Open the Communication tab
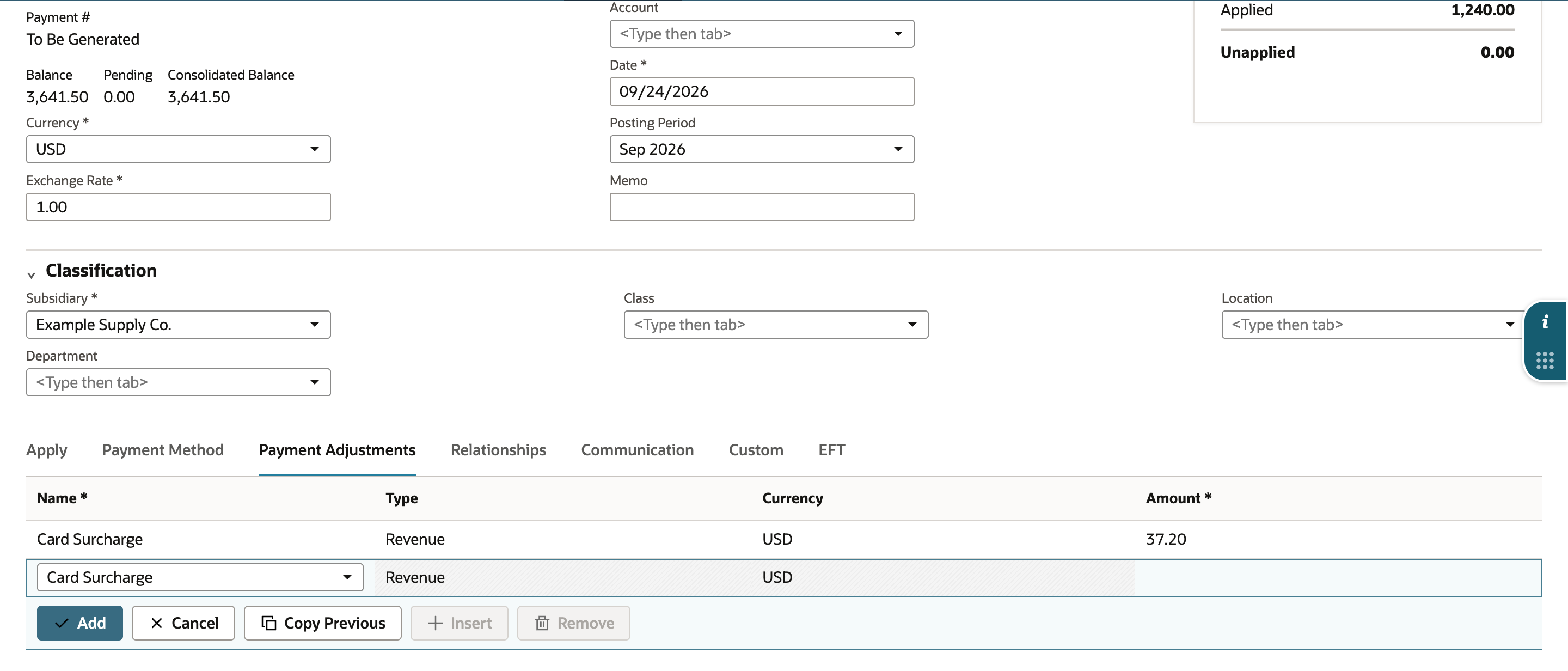The image size is (1568, 671). coord(638,450)
